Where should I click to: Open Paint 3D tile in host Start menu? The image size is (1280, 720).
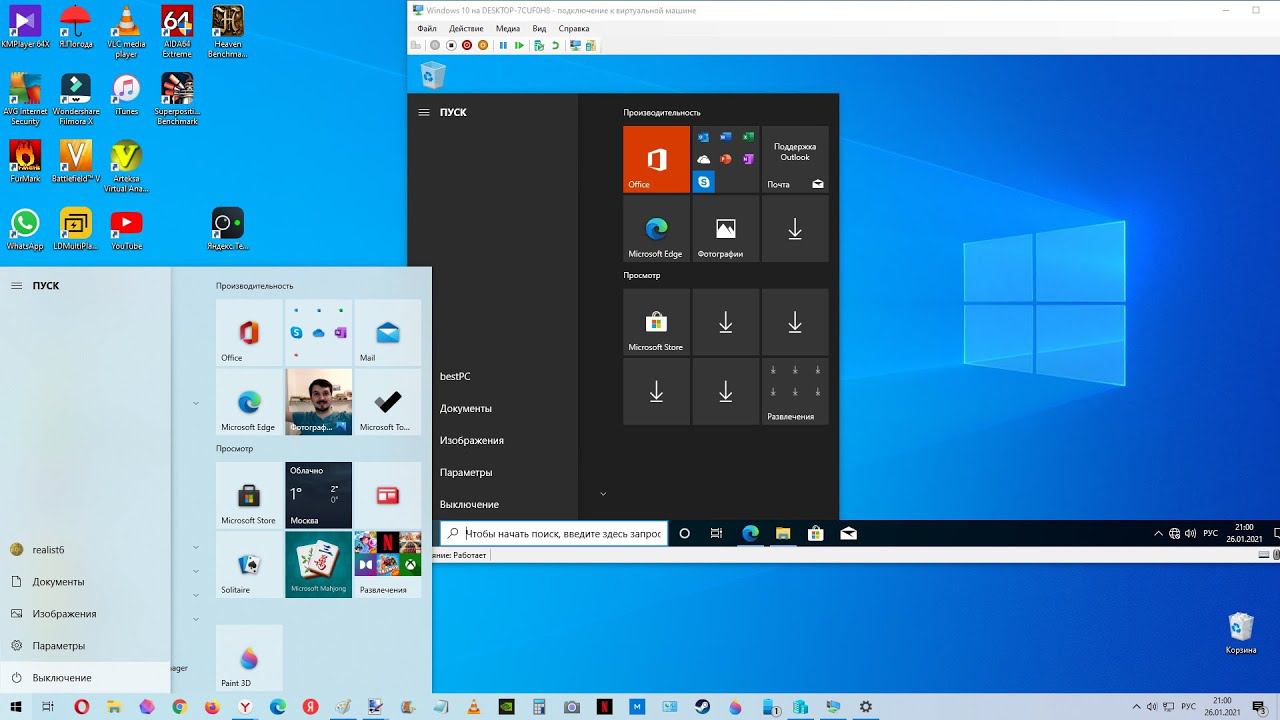249,658
